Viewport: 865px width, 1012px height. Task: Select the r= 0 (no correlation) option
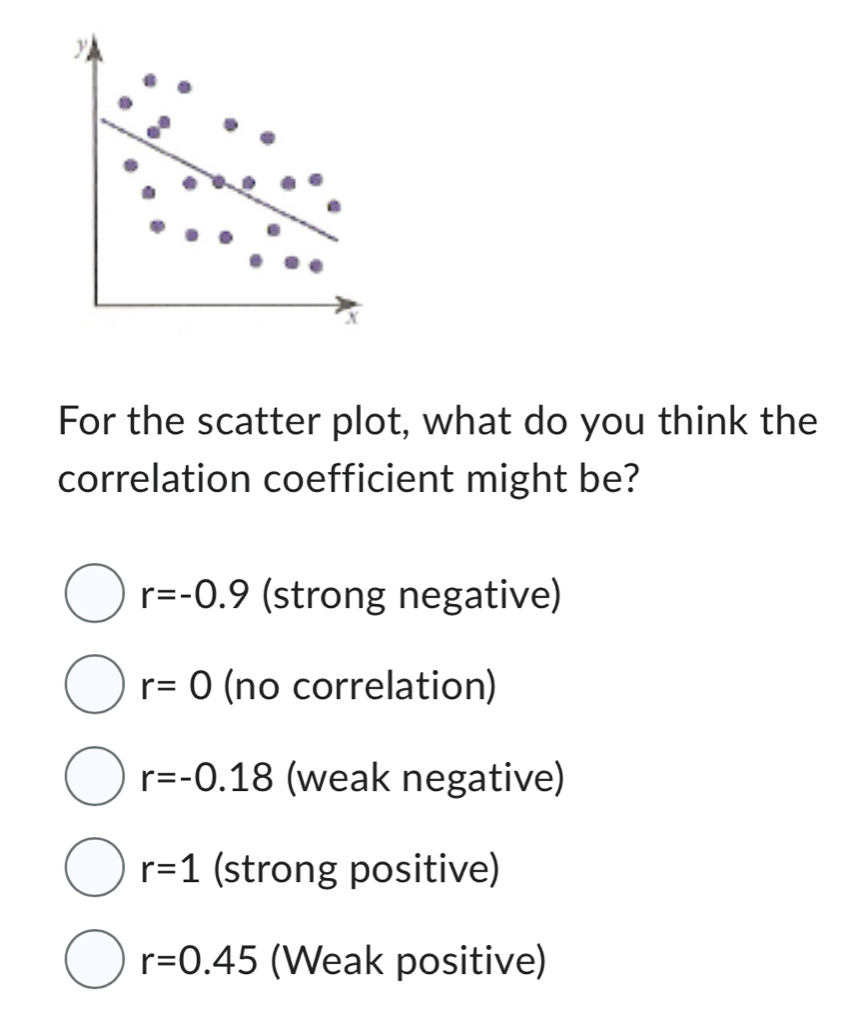pos(95,686)
